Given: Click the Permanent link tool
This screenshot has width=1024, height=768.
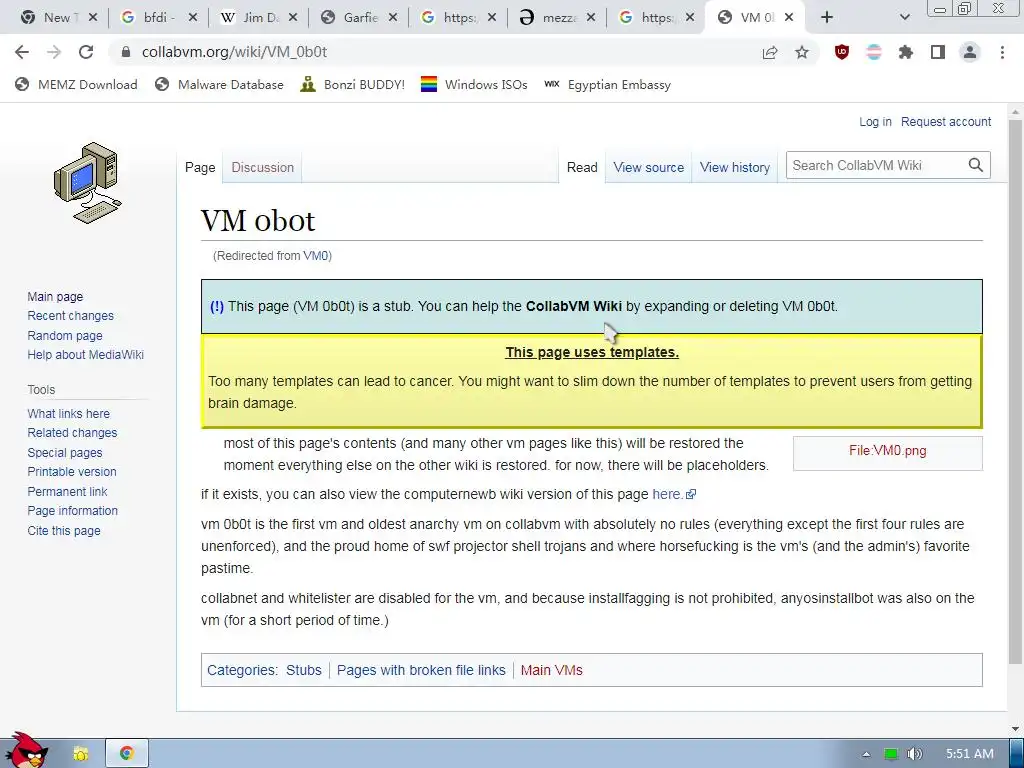Looking at the screenshot, I should click(x=67, y=491).
